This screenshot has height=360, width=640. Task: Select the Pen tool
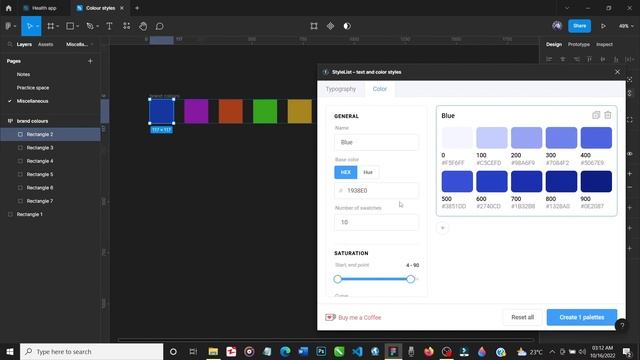tap(90, 26)
